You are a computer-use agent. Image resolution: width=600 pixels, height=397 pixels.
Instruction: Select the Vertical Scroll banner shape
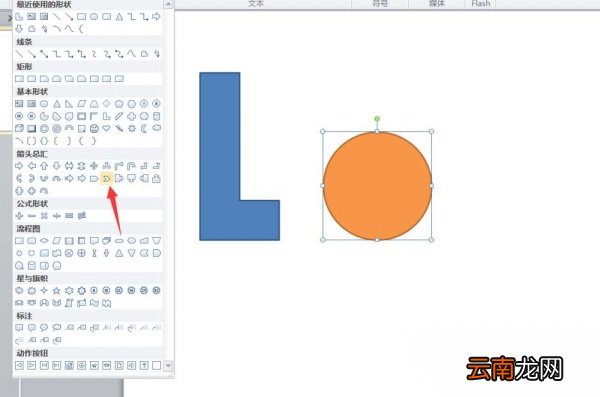coord(69,303)
